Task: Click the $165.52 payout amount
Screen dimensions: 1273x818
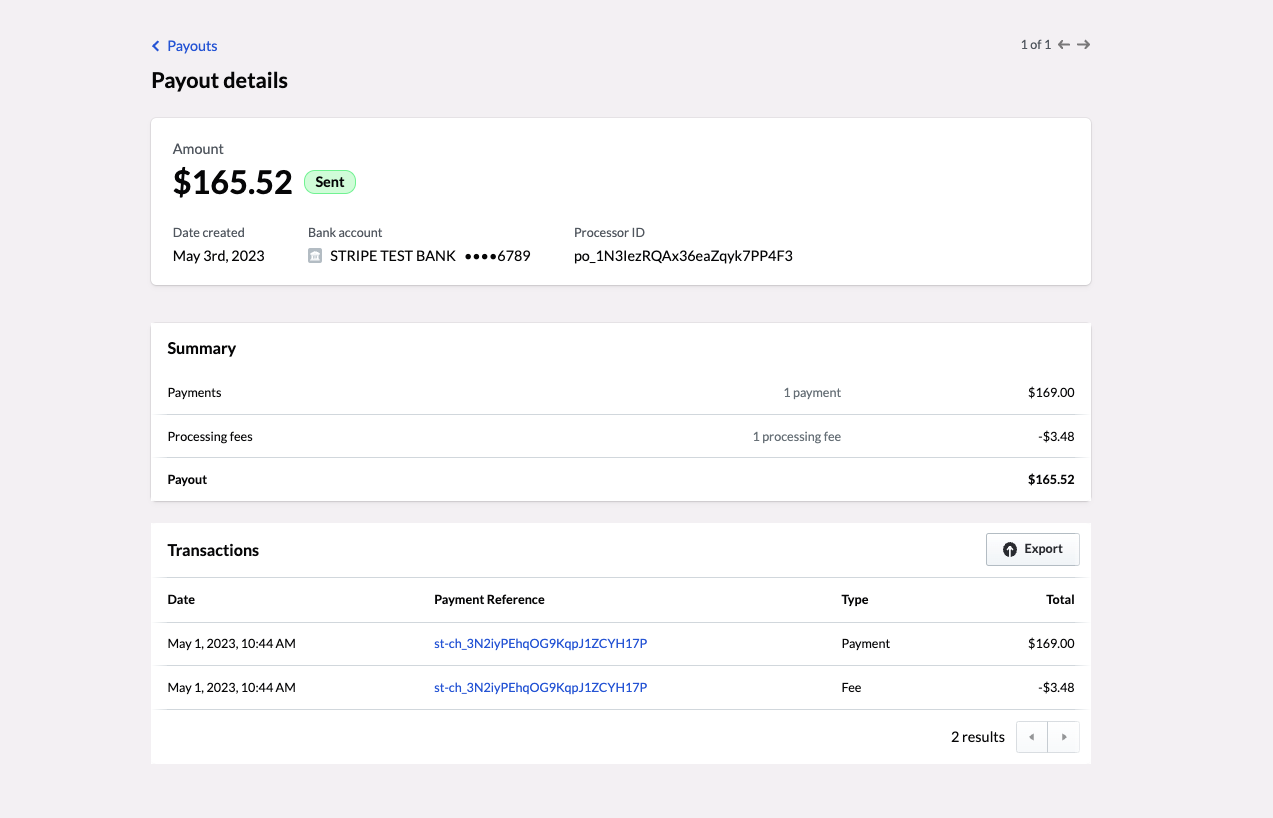Action: 232,183
